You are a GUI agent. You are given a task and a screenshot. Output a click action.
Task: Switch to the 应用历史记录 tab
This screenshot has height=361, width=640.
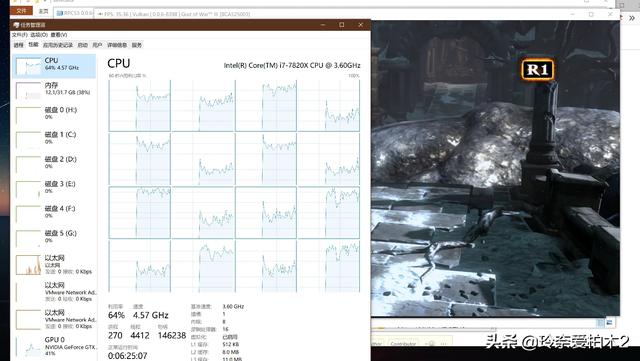click(58, 45)
